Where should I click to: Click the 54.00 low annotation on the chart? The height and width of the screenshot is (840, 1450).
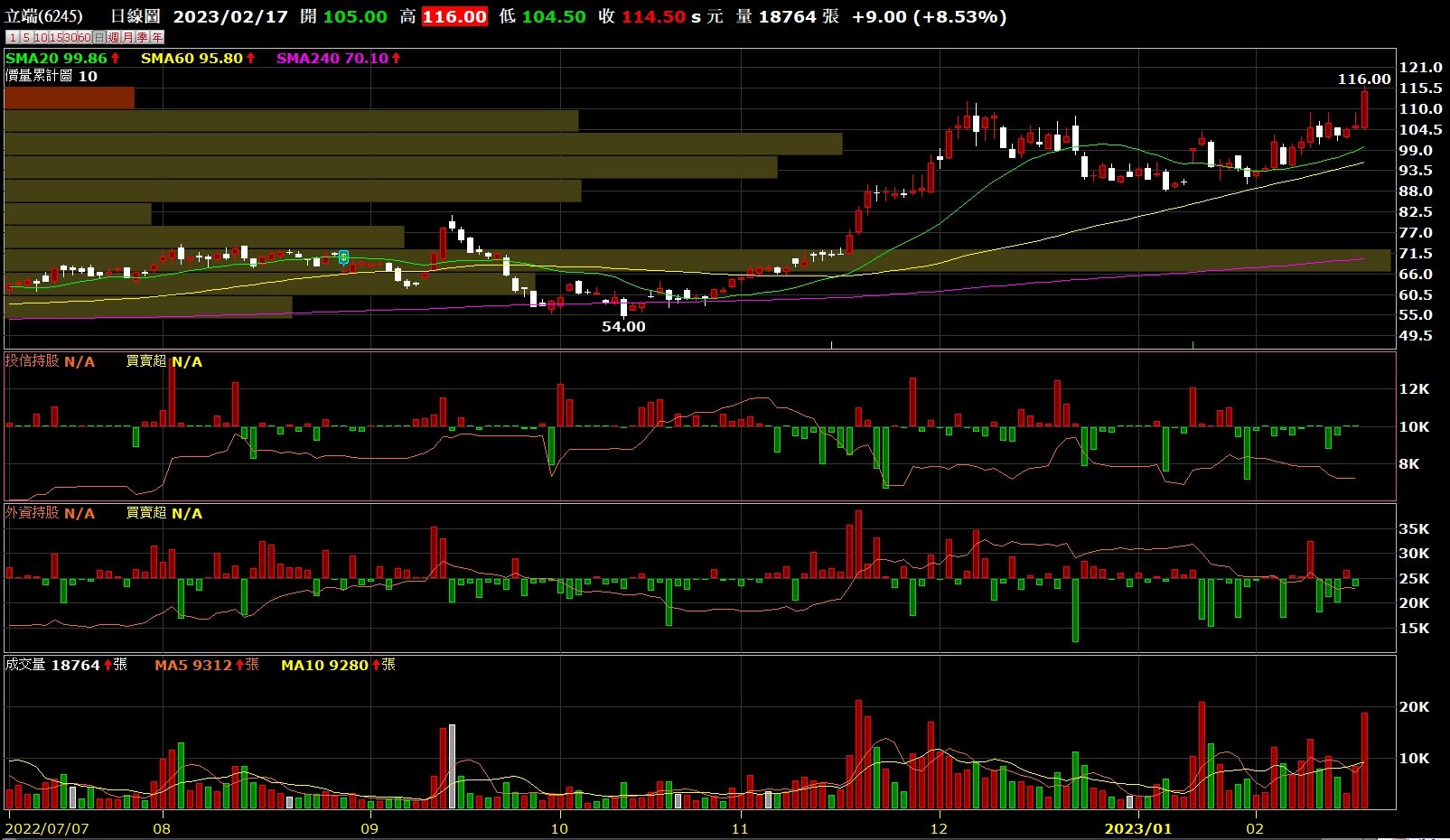pos(624,327)
